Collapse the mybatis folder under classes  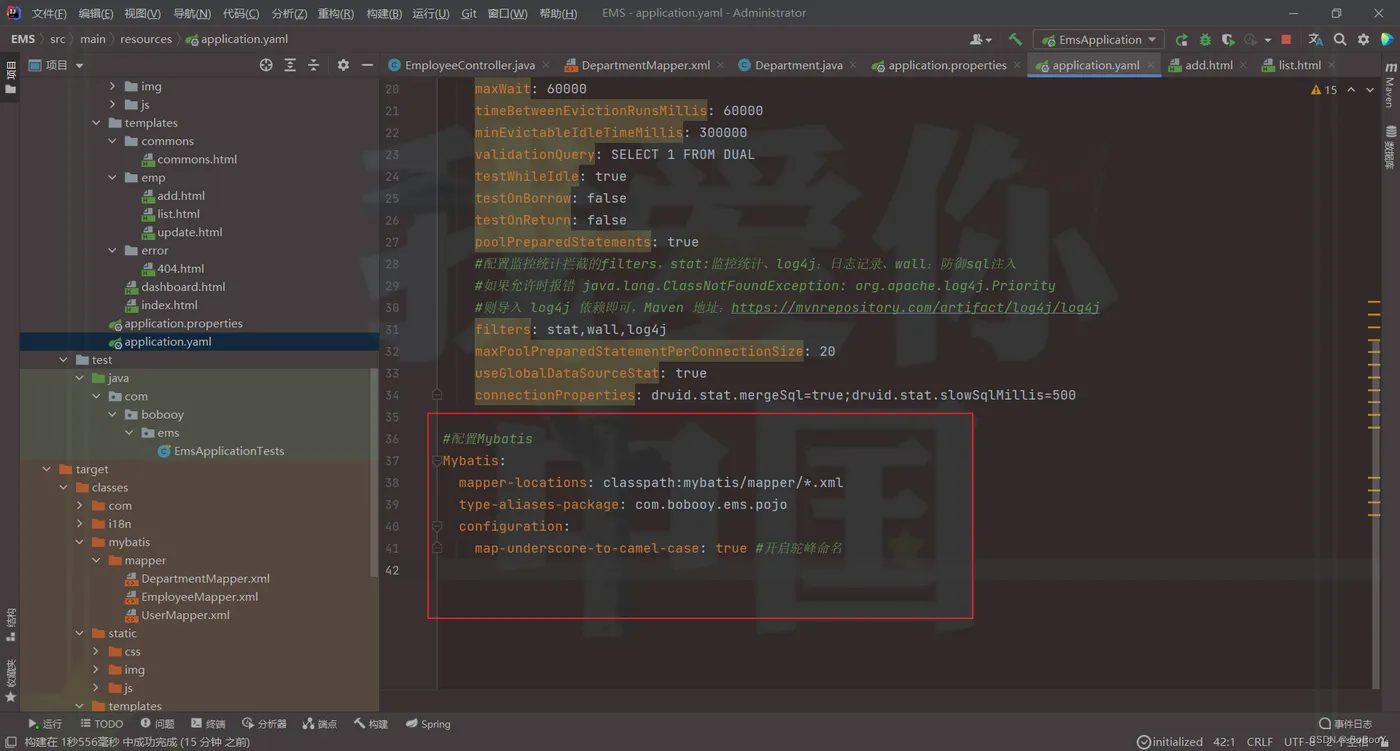pyautogui.click(x=80, y=542)
